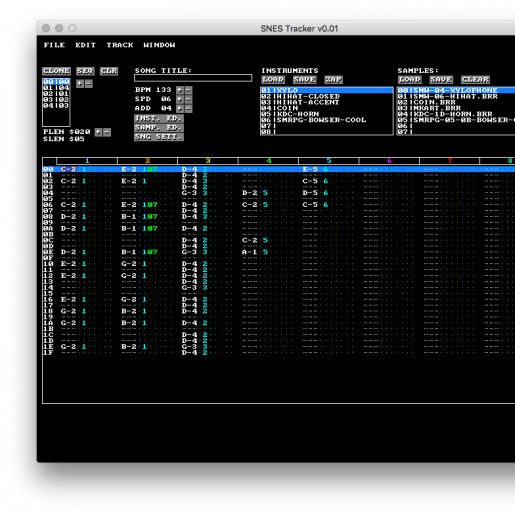Click track 7 column header
The height and width of the screenshot is (515, 515).
pyautogui.click(x=450, y=161)
